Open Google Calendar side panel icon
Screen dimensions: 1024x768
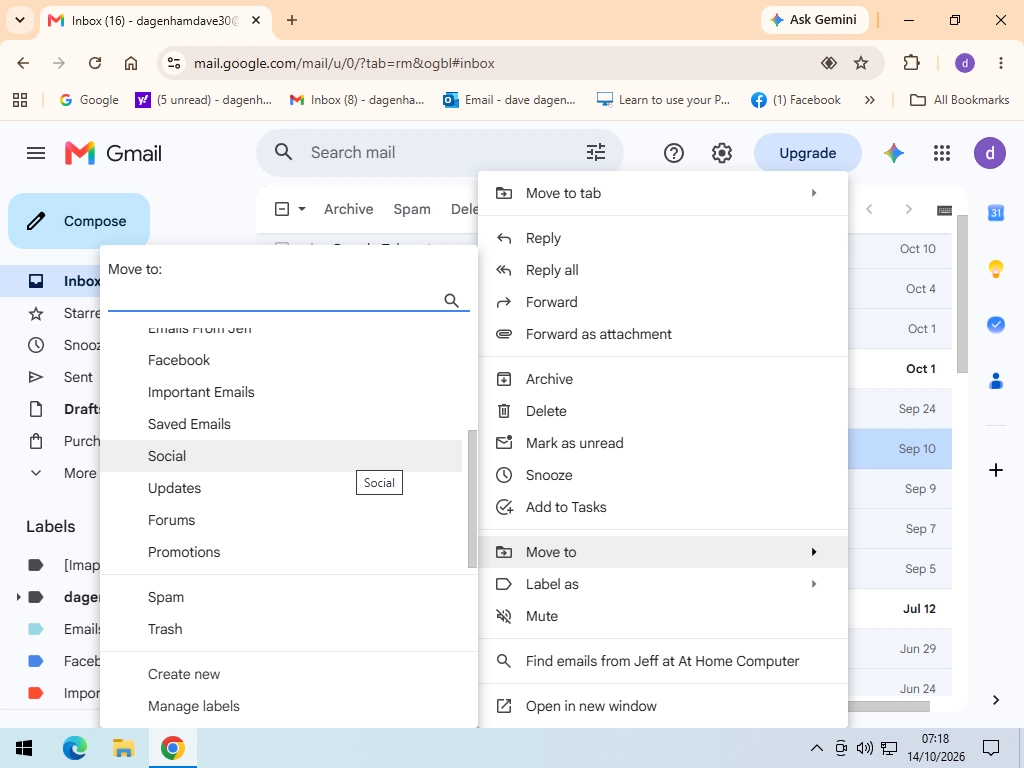pos(996,213)
